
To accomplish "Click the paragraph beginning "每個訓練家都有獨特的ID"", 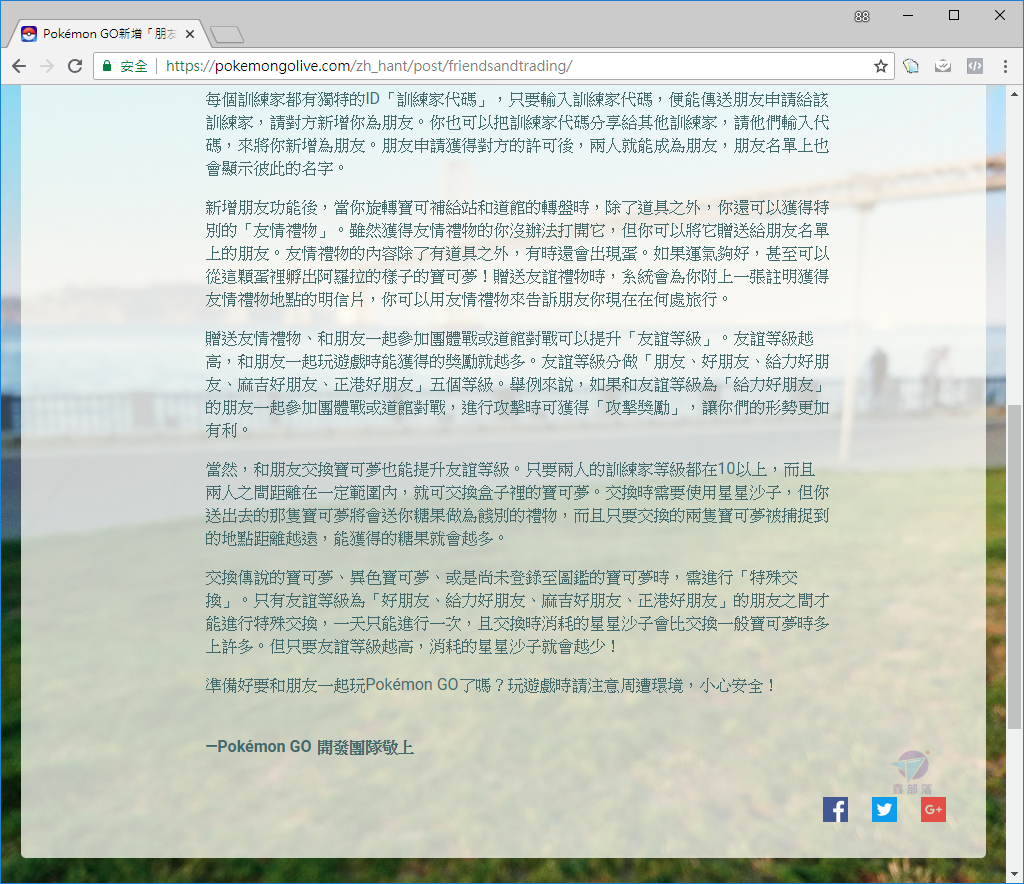I will tap(517, 134).
